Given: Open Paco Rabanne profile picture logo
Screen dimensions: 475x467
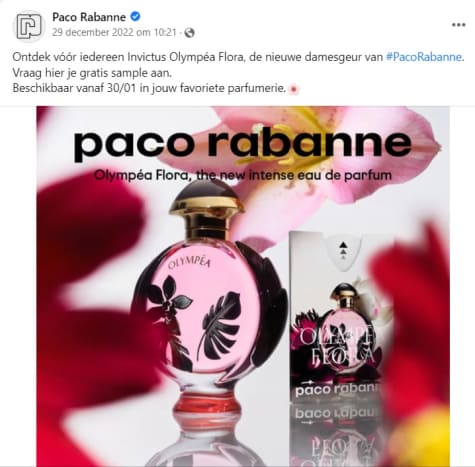Looking at the screenshot, I should (29, 26).
